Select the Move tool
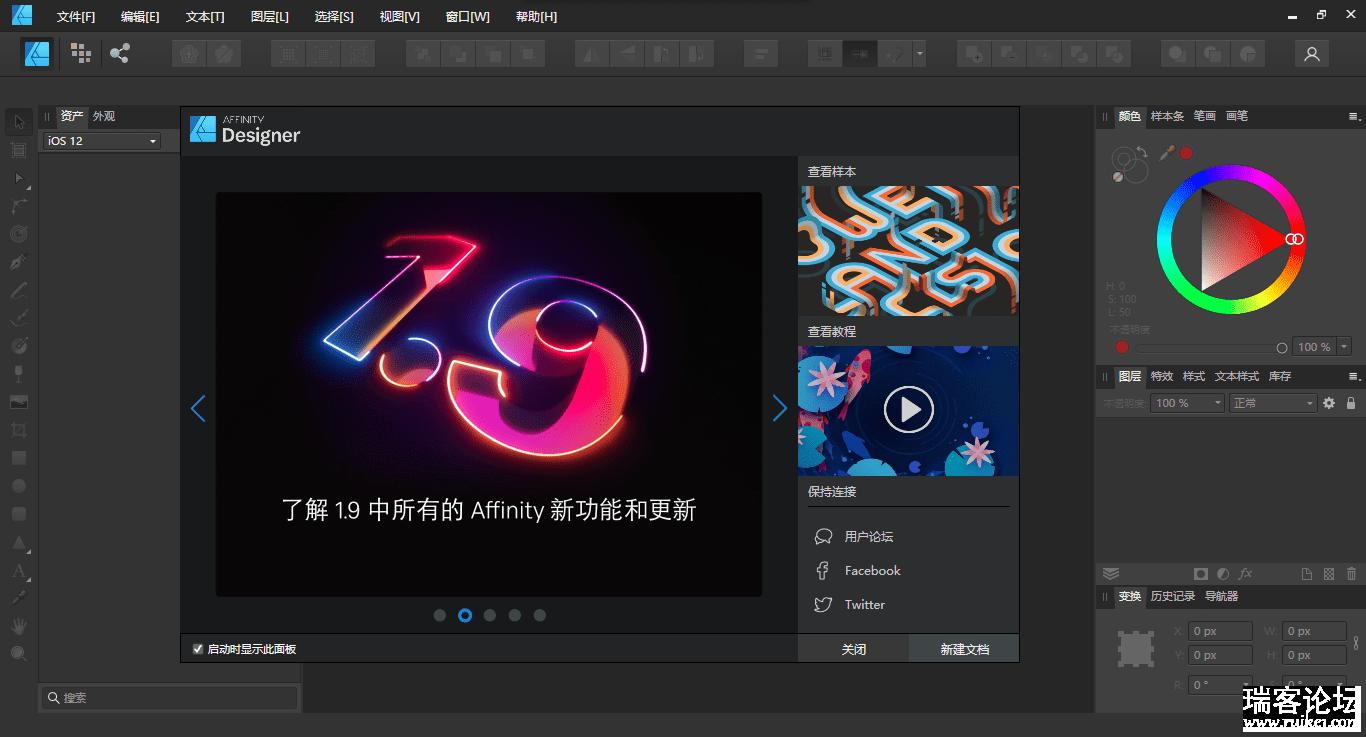The width and height of the screenshot is (1366, 737). click(x=18, y=122)
